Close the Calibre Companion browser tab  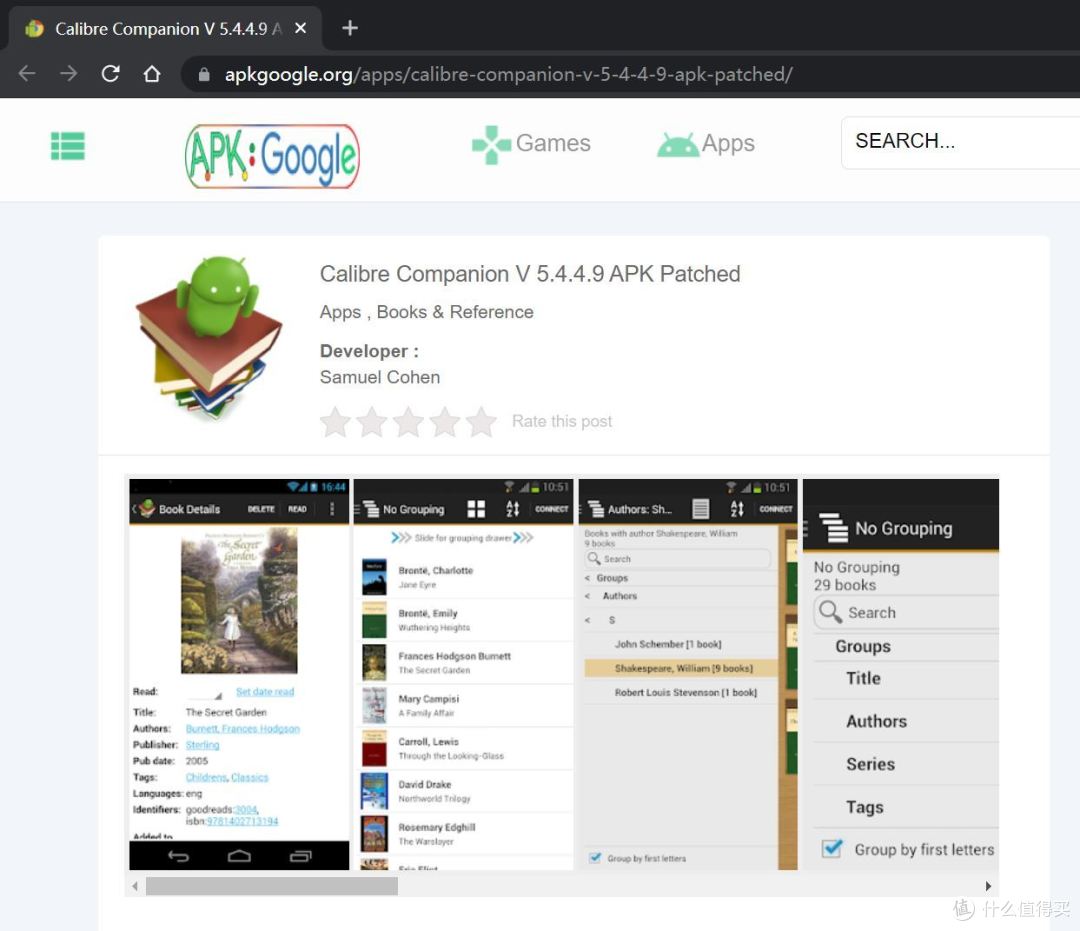tap(300, 28)
